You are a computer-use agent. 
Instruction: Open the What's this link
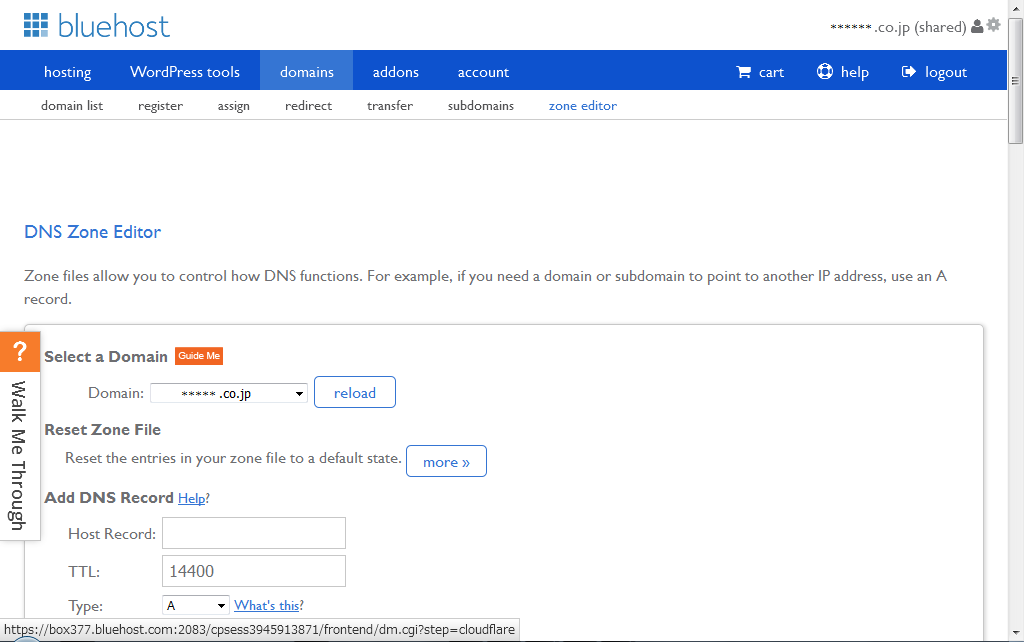268,605
